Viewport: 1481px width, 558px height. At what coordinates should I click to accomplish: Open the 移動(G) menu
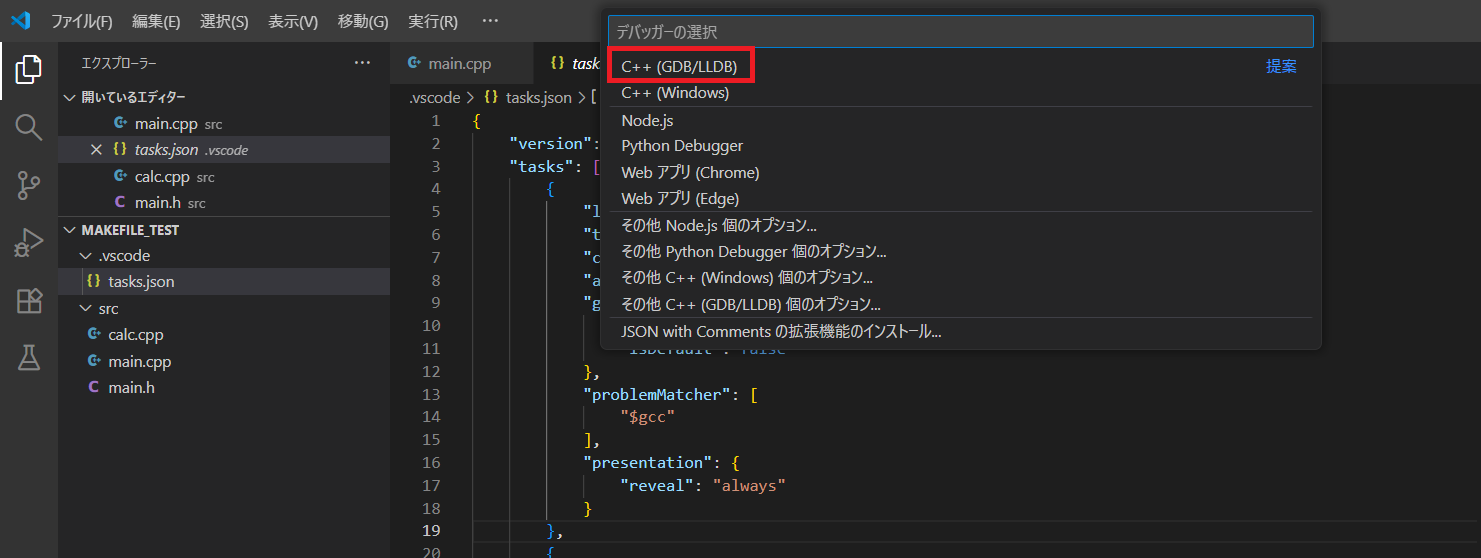pos(363,21)
